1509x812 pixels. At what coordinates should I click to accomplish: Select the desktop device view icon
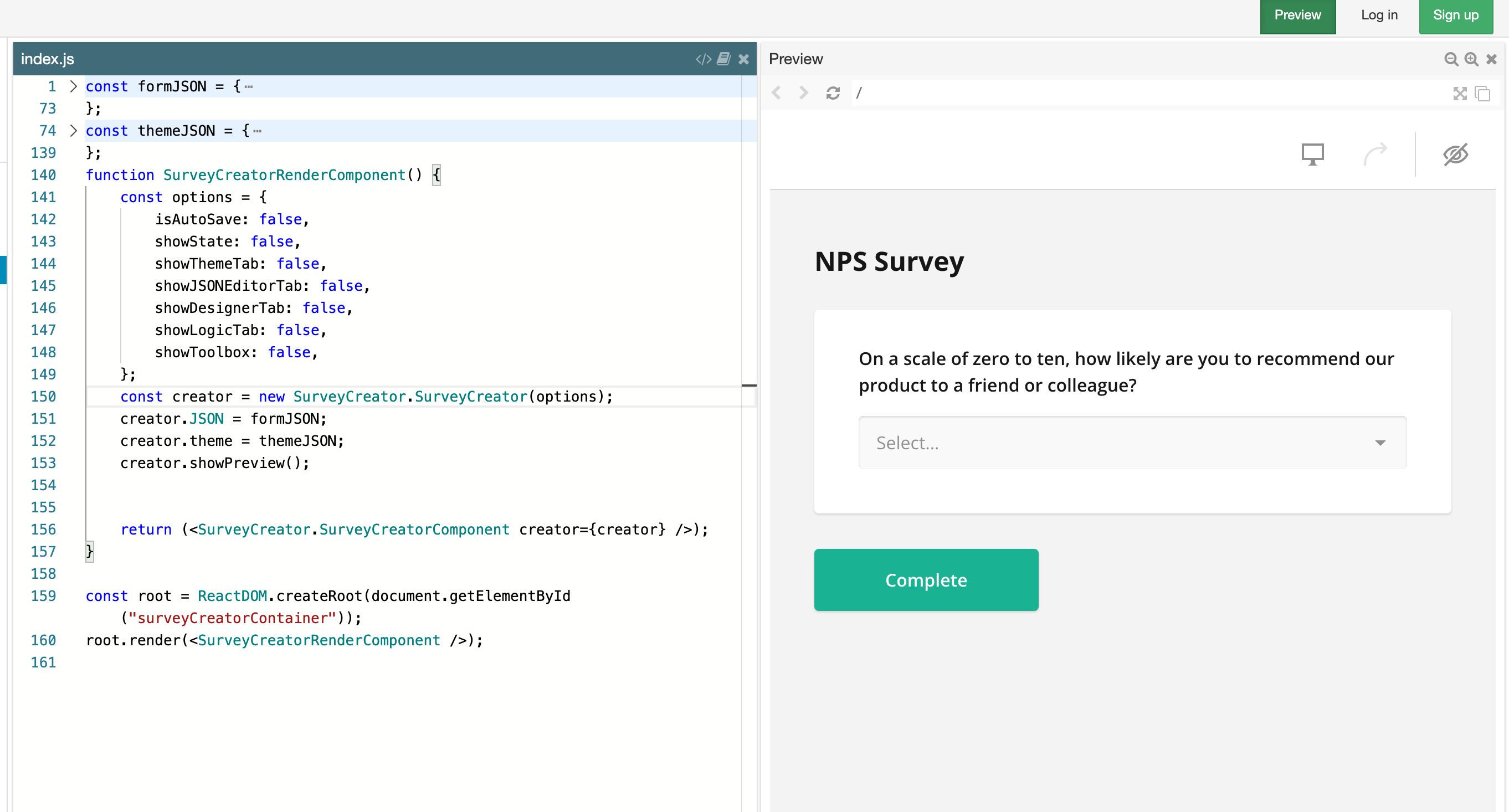click(x=1312, y=154)
